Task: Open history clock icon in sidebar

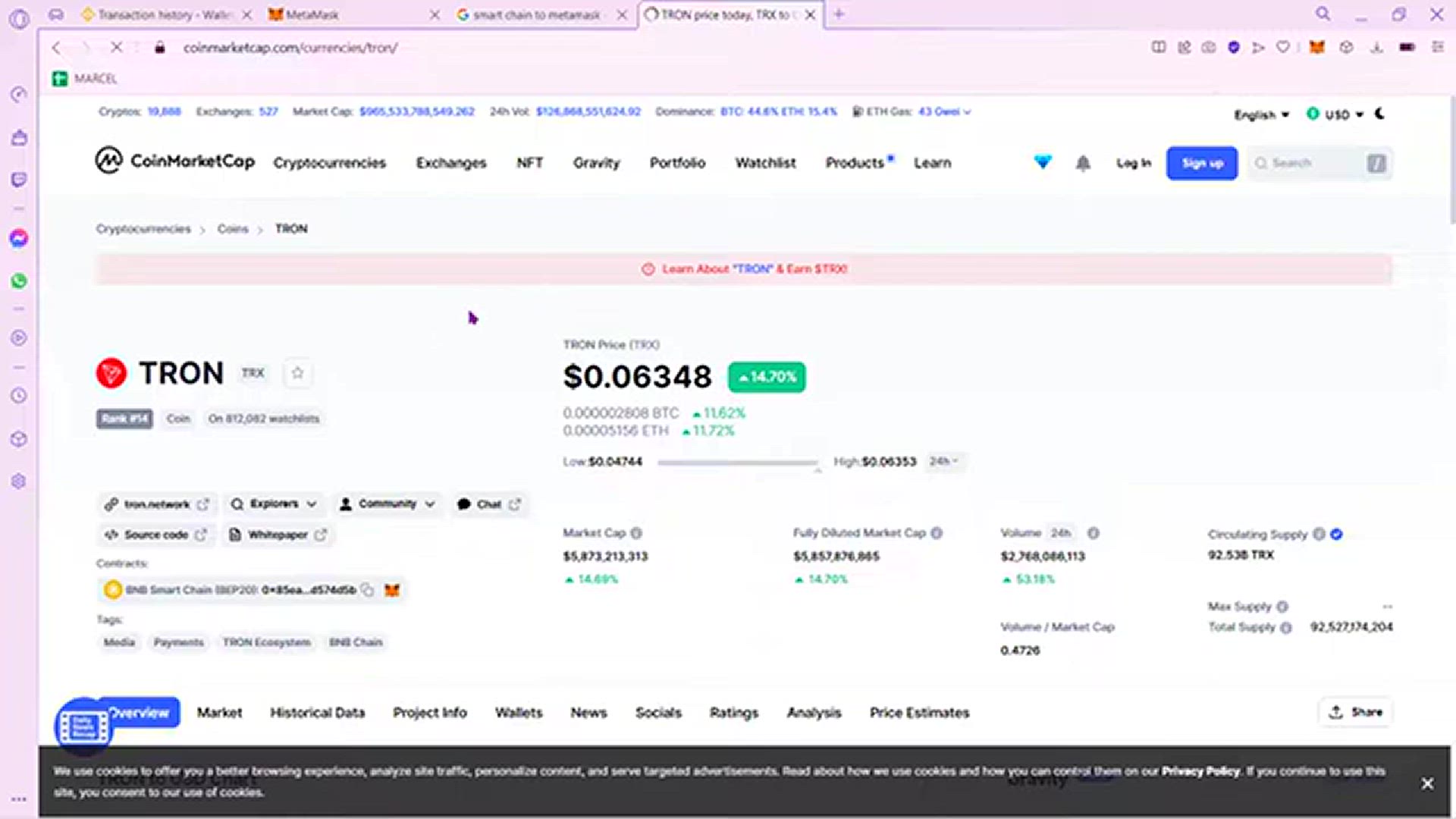Action: click(19, 395)
